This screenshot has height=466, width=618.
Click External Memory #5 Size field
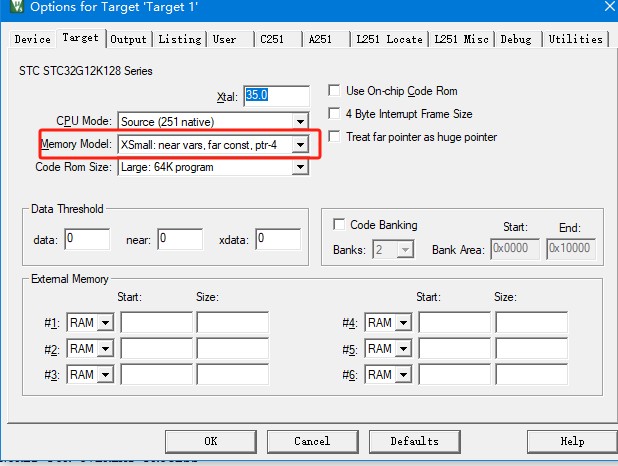531,349
